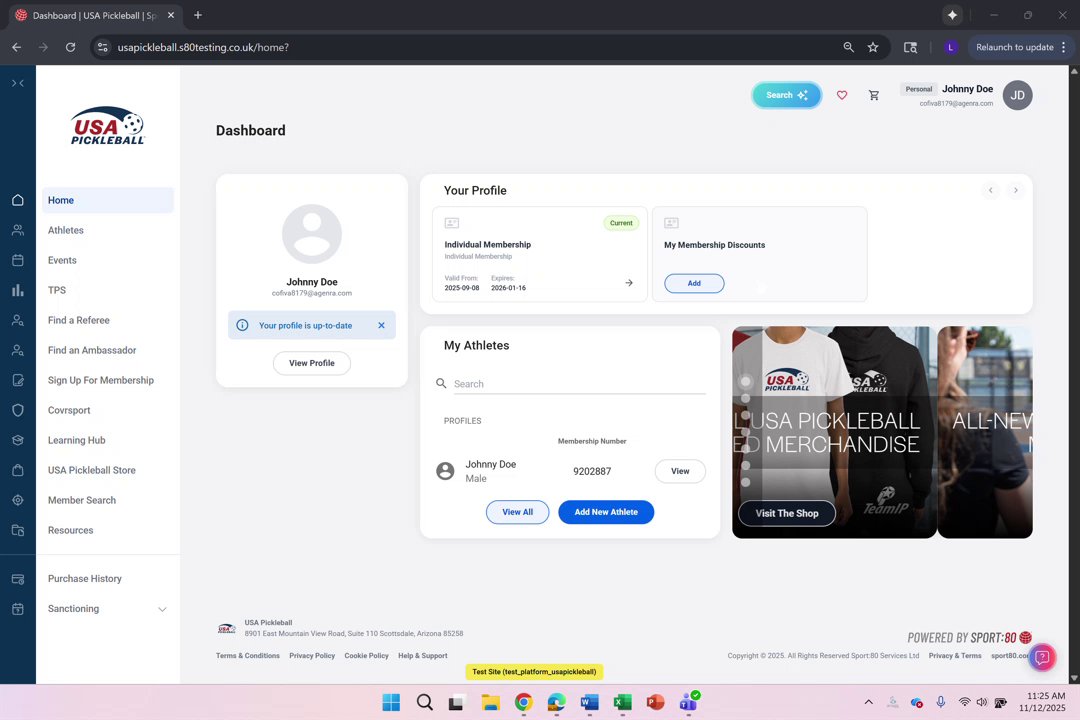This screenshot has width=1080, height=720.
Task: Reload the page in Chrome
Action: [x=70, y=47]
